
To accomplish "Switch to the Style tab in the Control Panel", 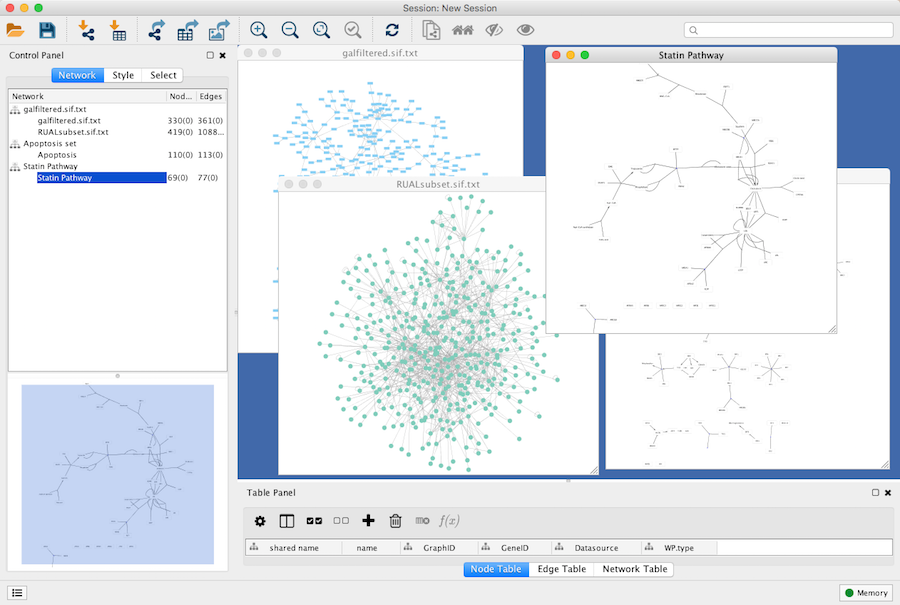I will coord(123,75).
